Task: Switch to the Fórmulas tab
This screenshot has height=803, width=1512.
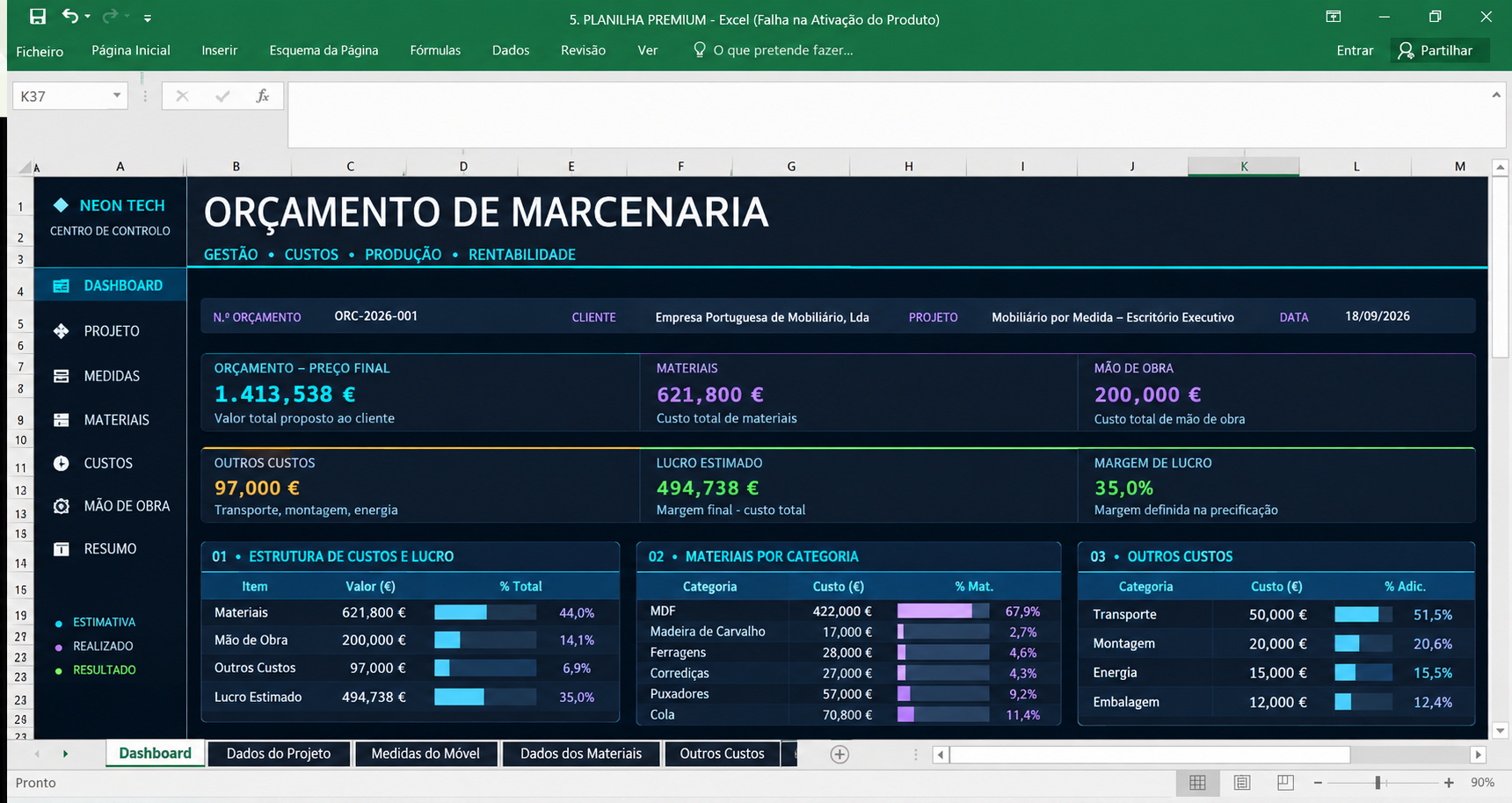Action: pos(435,50)
